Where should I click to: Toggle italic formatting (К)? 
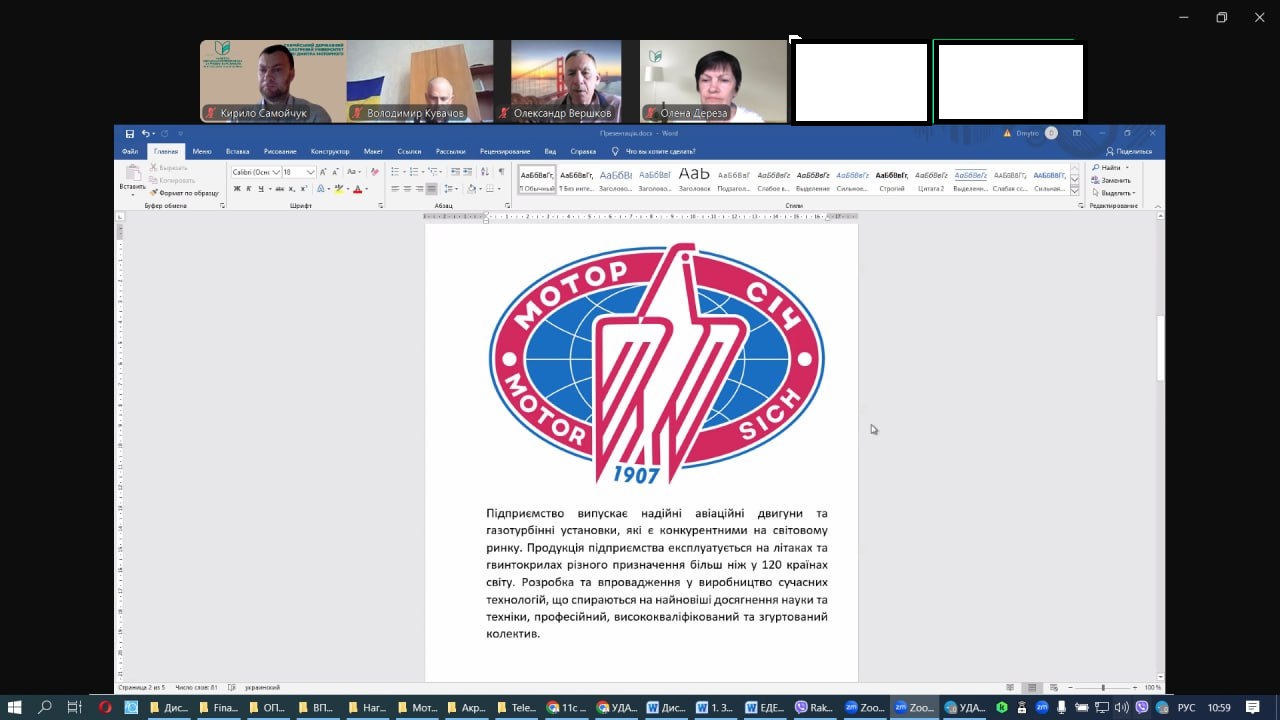coord(249,189)
